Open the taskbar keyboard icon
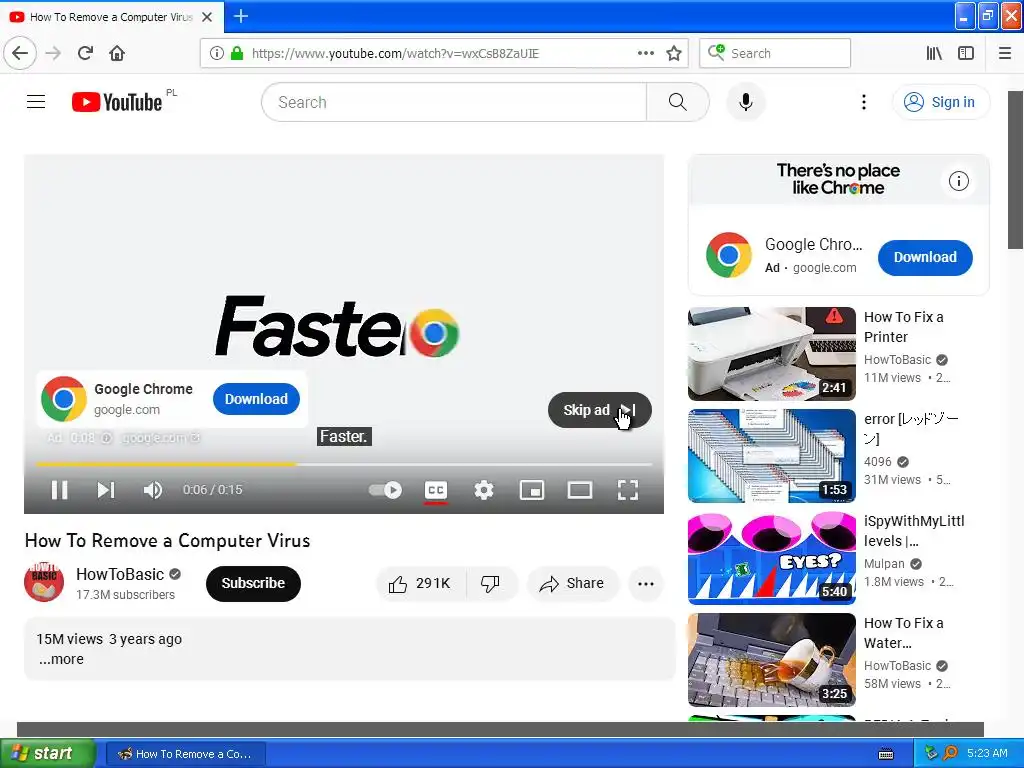The image size is (1024, 768). coord(886,754)
